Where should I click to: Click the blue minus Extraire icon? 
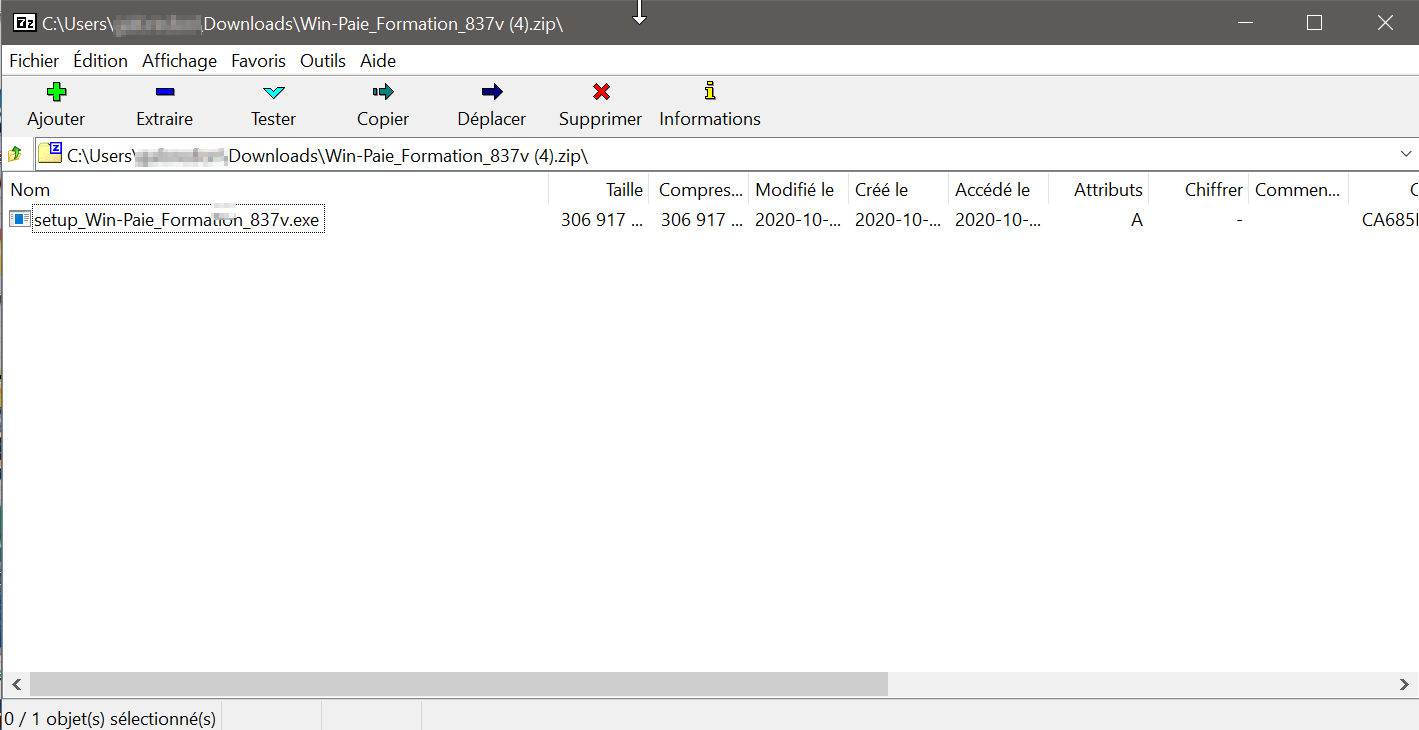click(x=165, y=92)
